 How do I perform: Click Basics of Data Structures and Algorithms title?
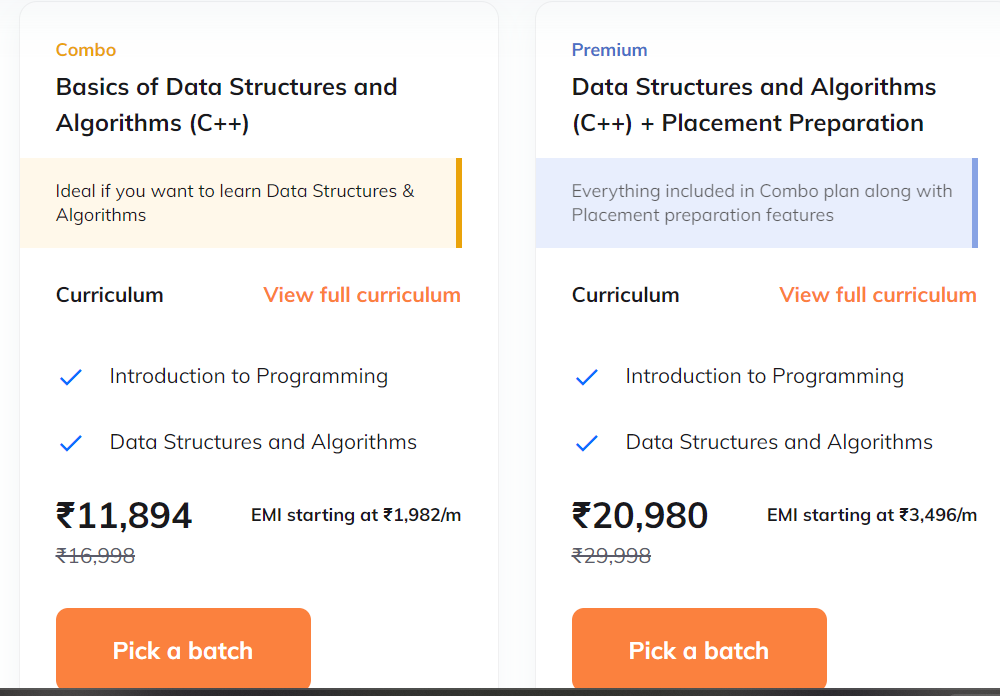point(226,105)
